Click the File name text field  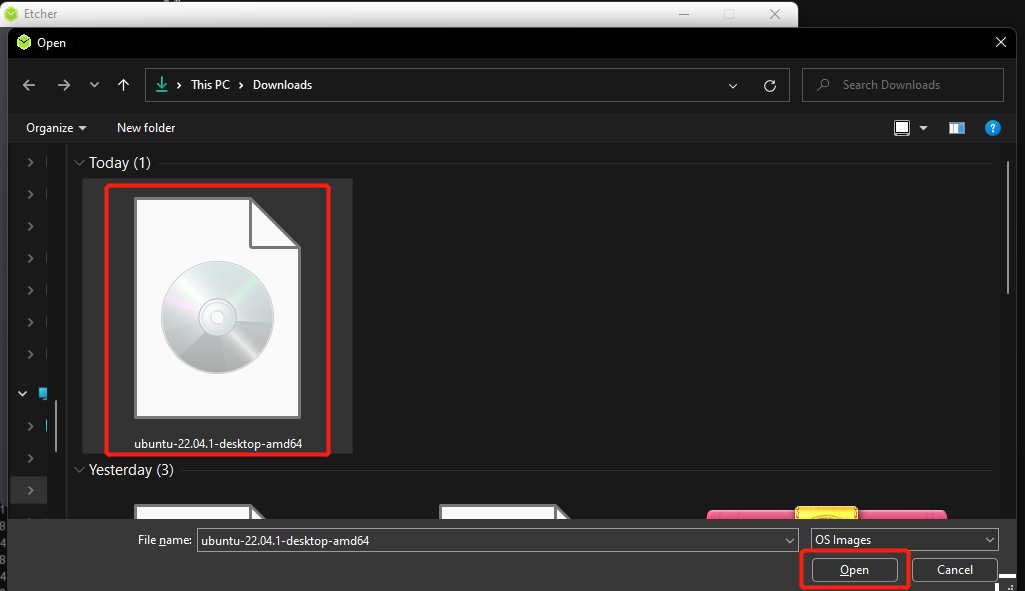pos(490,541)
